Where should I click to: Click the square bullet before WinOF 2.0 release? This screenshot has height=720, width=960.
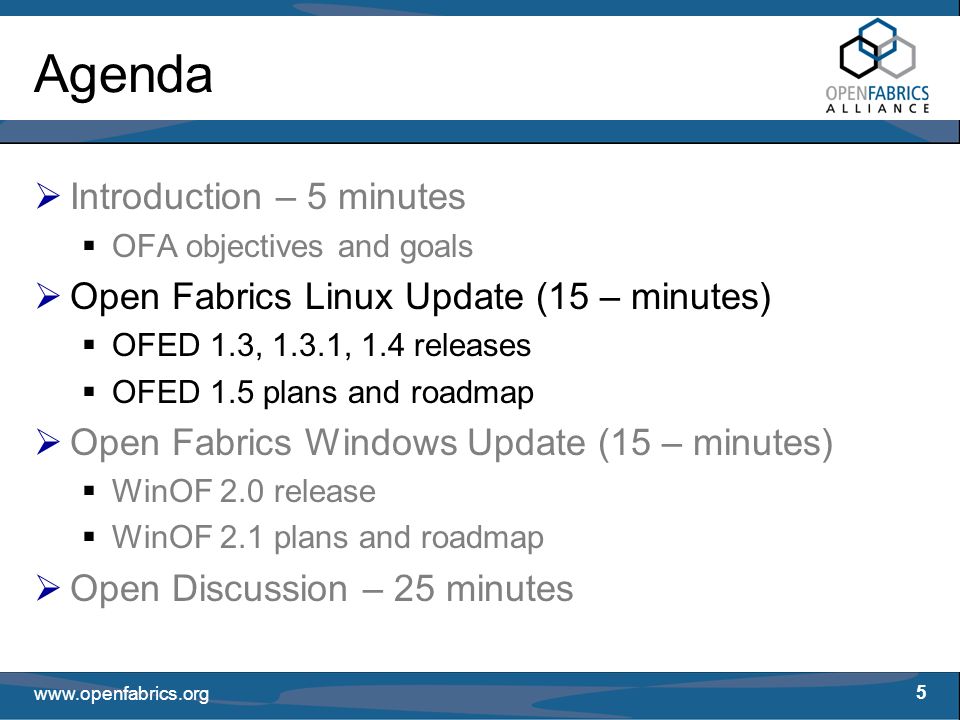coord(89,490)
